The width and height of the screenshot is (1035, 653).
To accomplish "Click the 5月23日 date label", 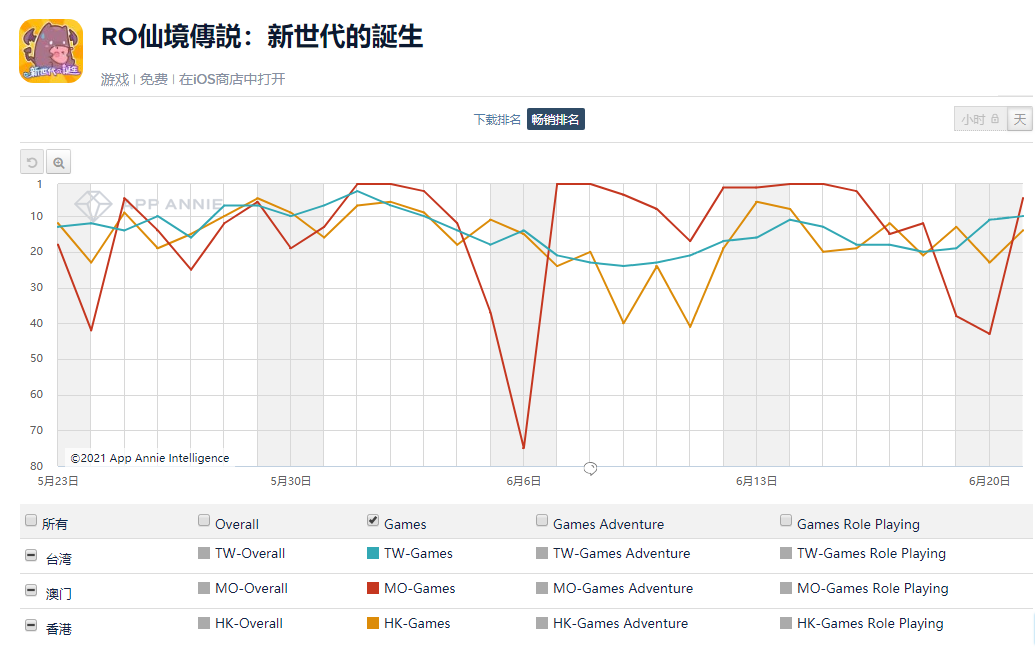I will [x=58, y=481].
